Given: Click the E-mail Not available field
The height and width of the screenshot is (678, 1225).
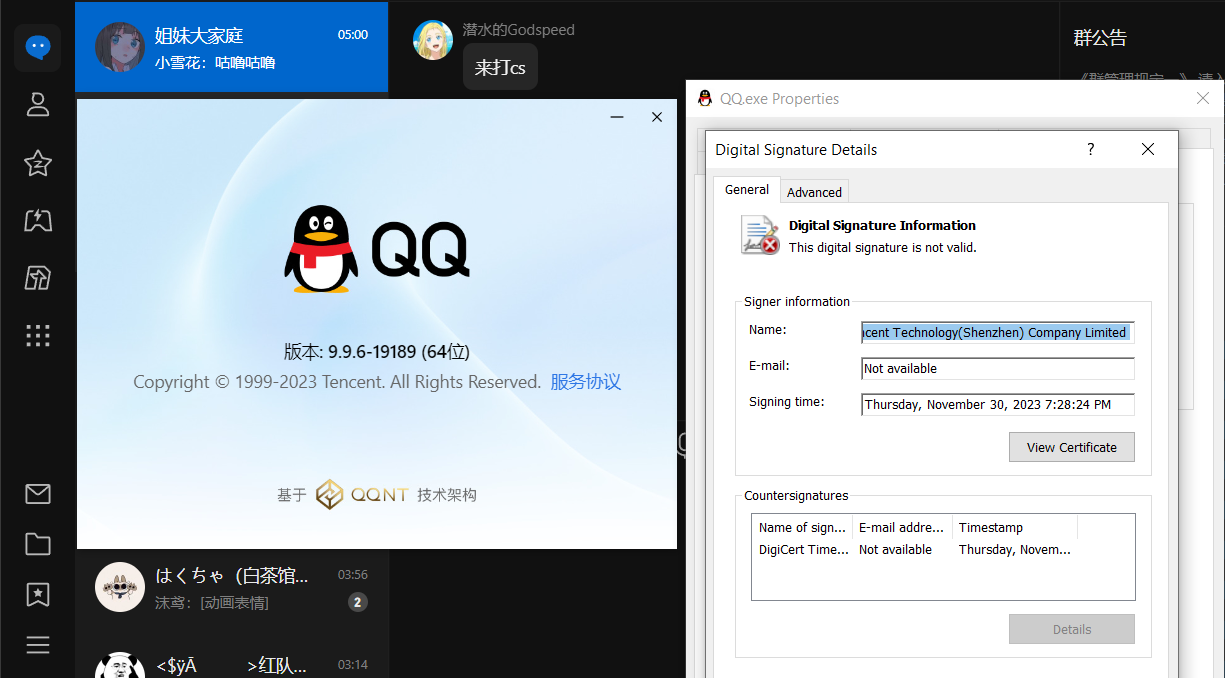Looking at the screenshot, I should [x=998, y=369].
